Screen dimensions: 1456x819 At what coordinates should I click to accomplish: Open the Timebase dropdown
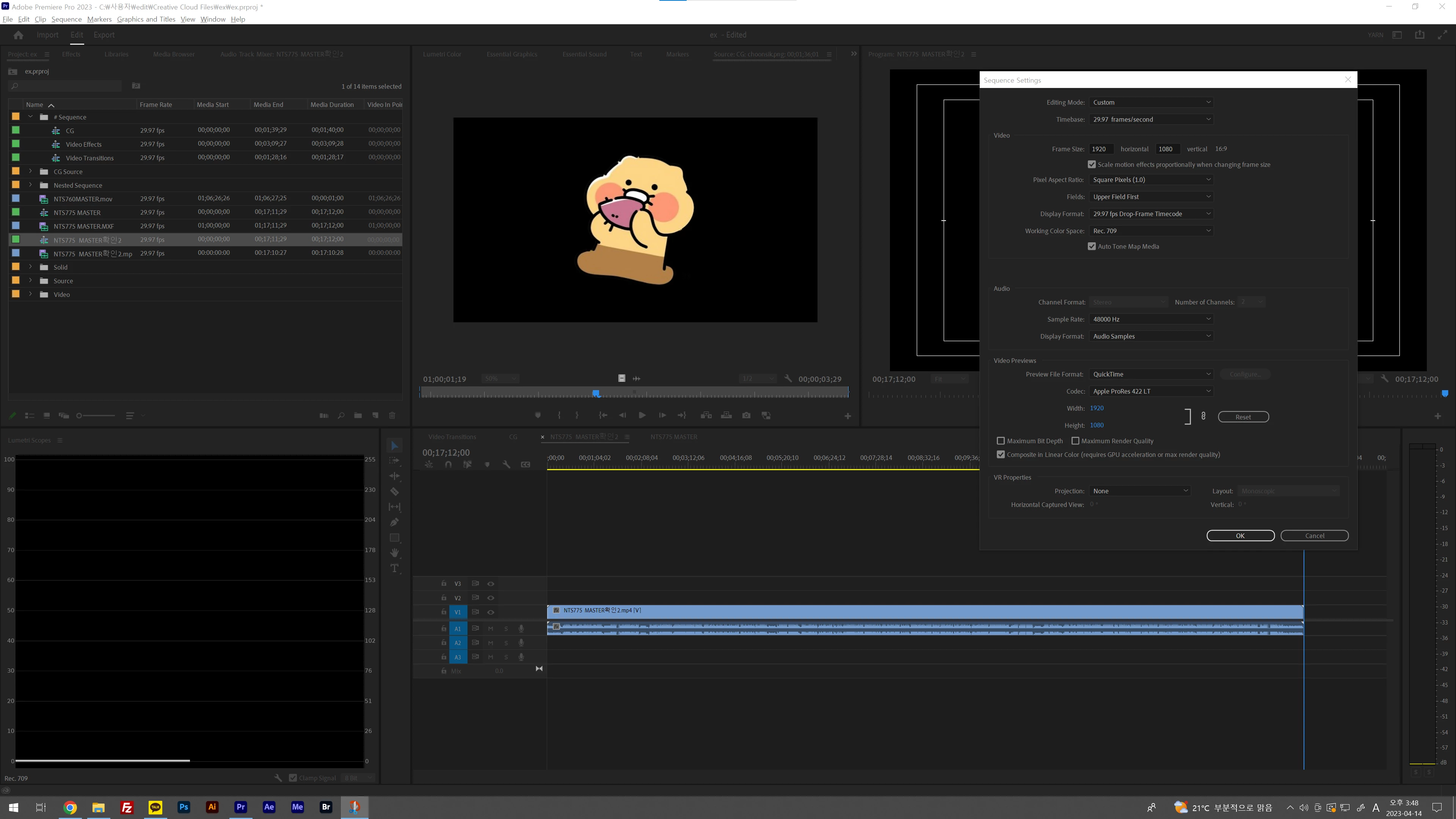1151,119
